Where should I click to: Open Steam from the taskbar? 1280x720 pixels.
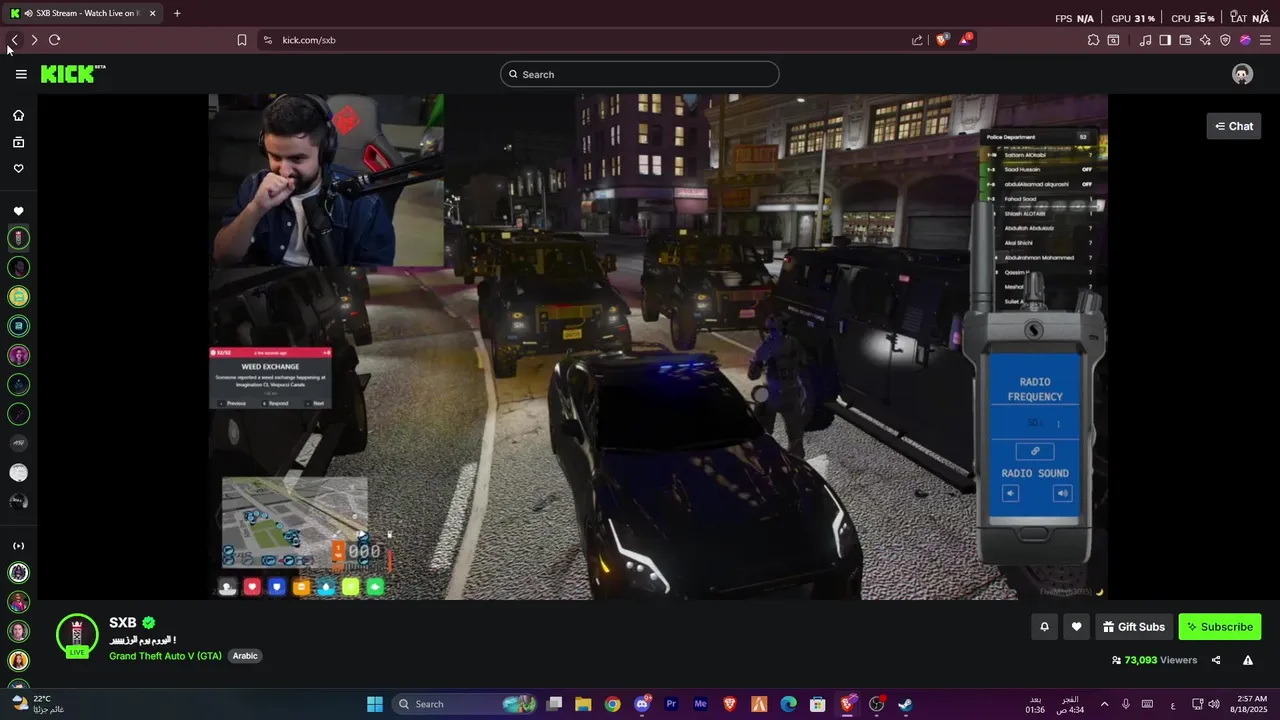tap(905, 704)
